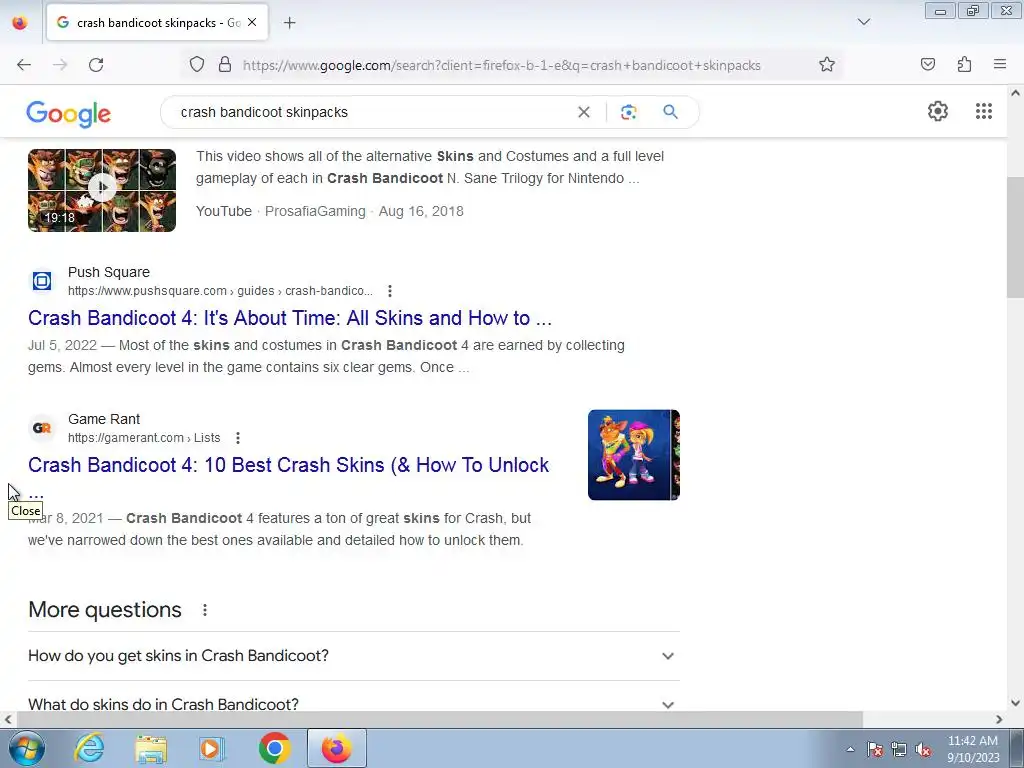The width and height of the screenshot is (1024, 768).
Task: Expand How do you get skins question
Action: tap(354, 656)
